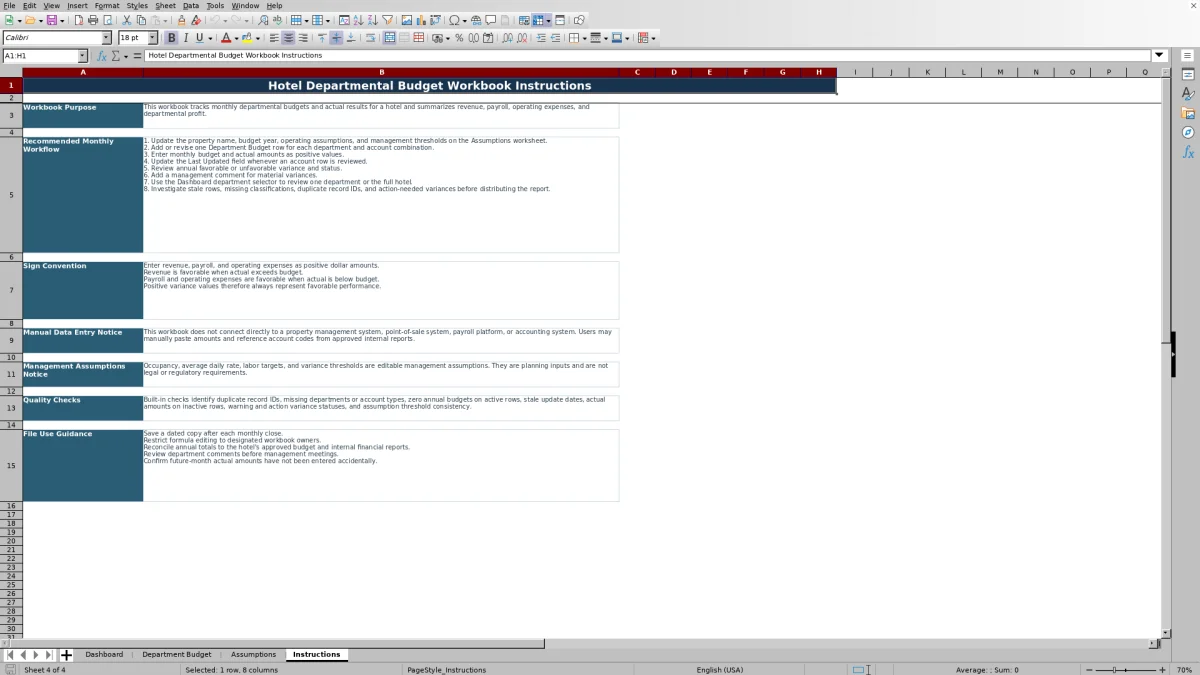Open Find and Replace icon
This screenshot has width=1200, height=675.
(262, 20)
